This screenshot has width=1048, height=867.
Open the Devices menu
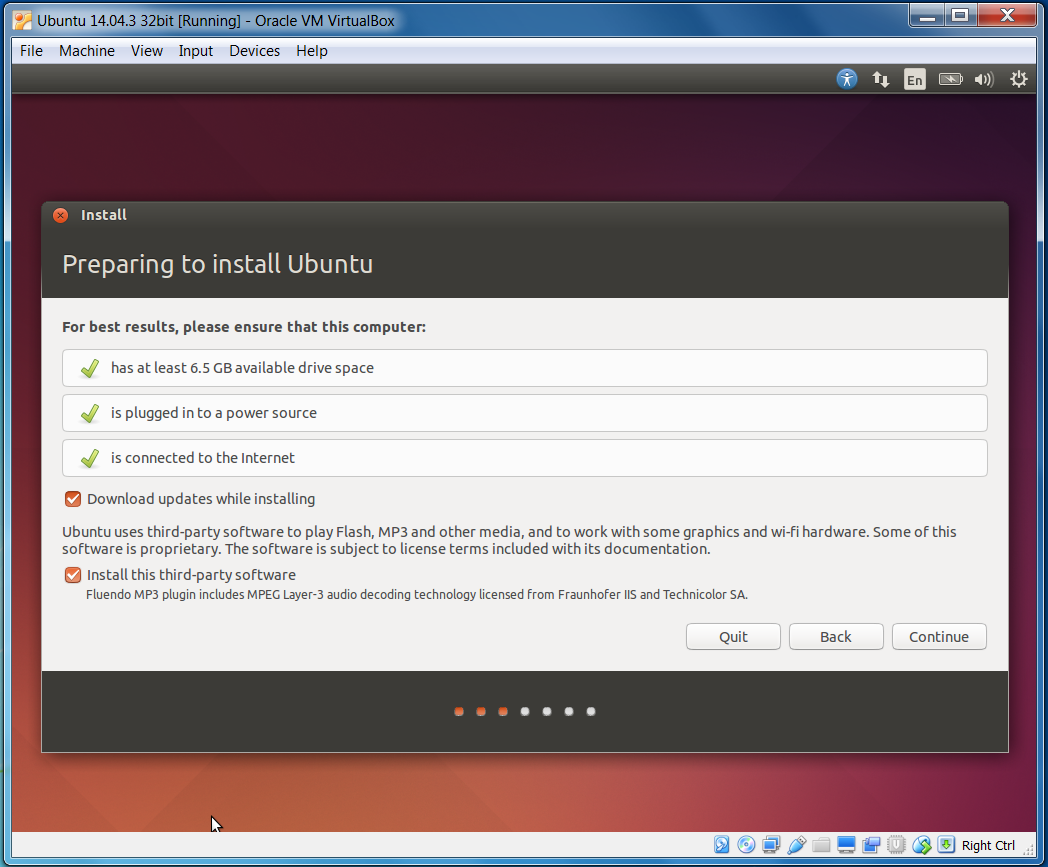tap(254, 50)
